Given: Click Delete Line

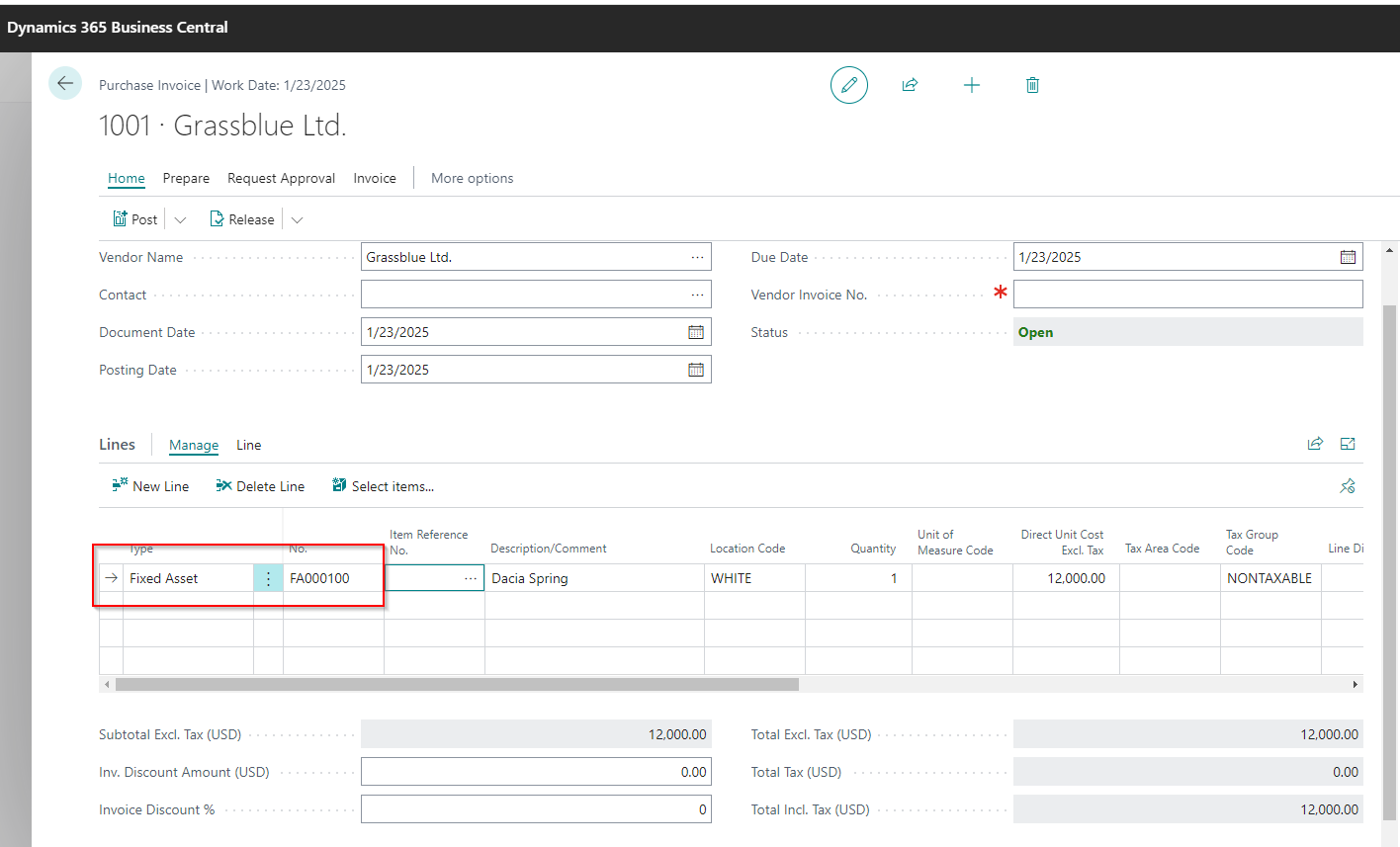Looking at the screenshot, I should point(260,486).
